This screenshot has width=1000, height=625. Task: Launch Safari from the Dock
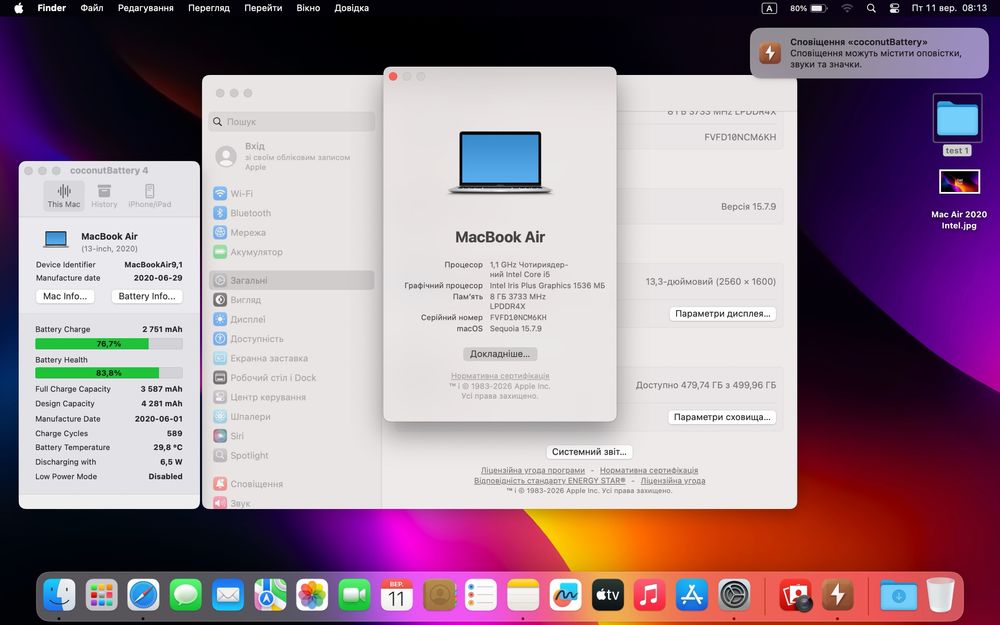(143, 595)
